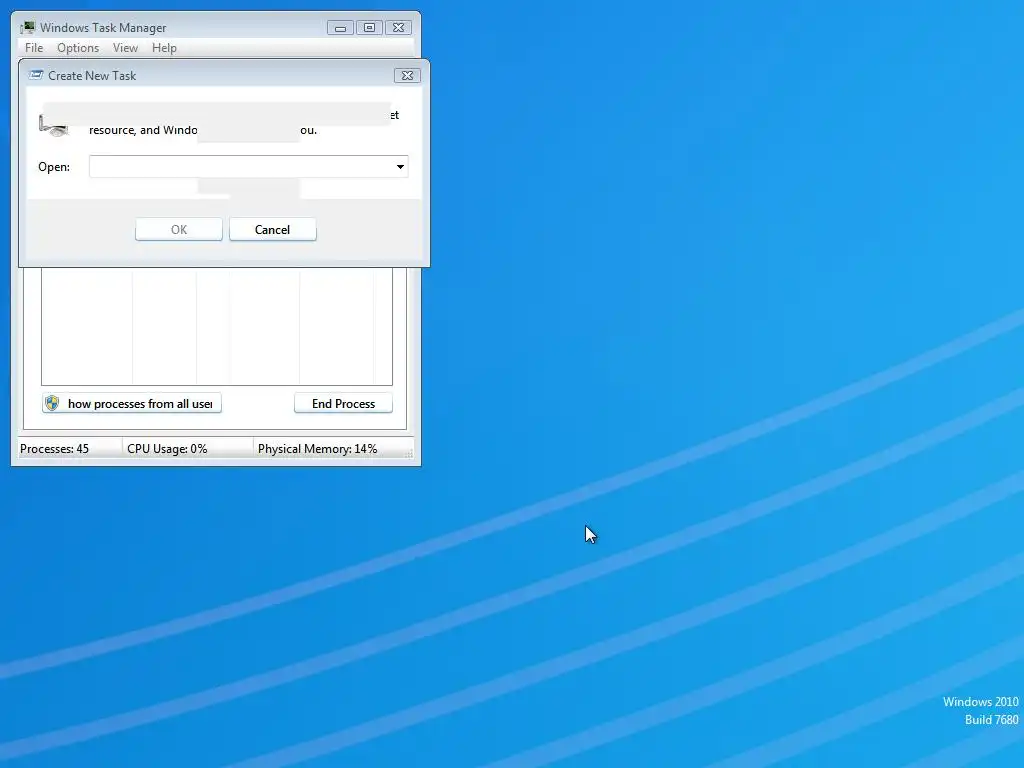
Task: Click into the Open text input field
Action: click(241, 167)
